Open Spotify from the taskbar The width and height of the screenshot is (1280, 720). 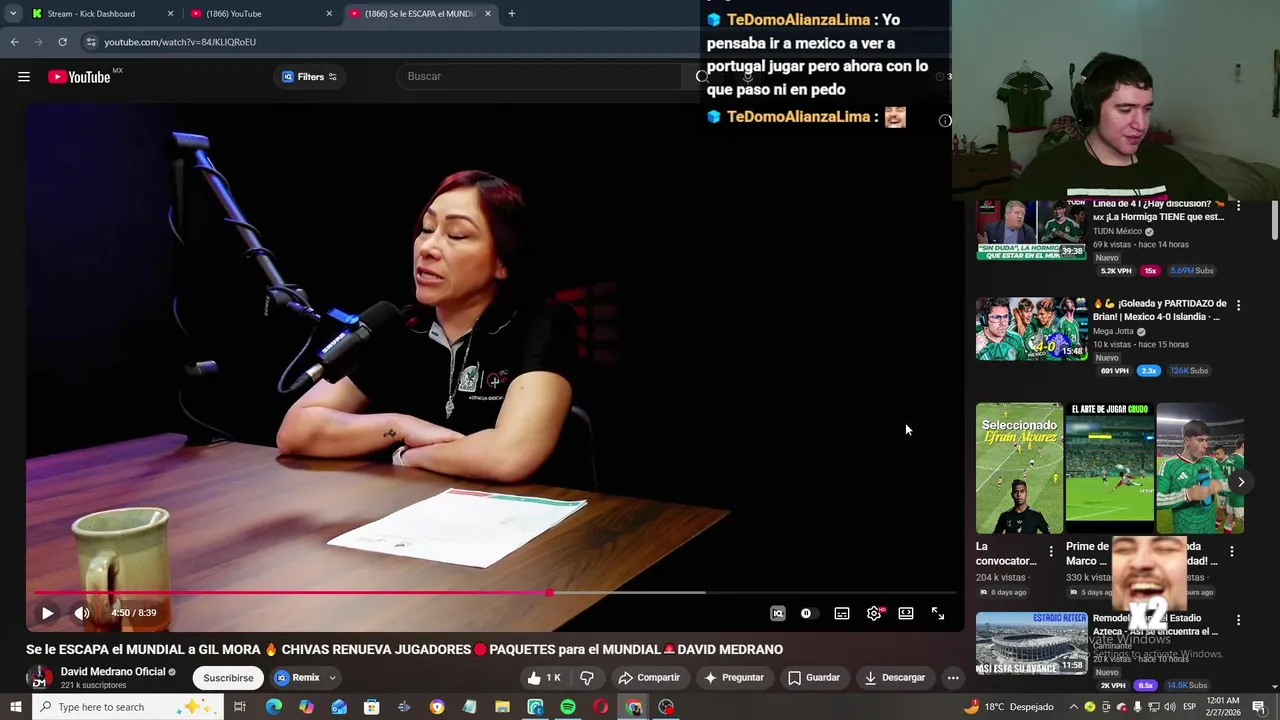click(568, 707)
